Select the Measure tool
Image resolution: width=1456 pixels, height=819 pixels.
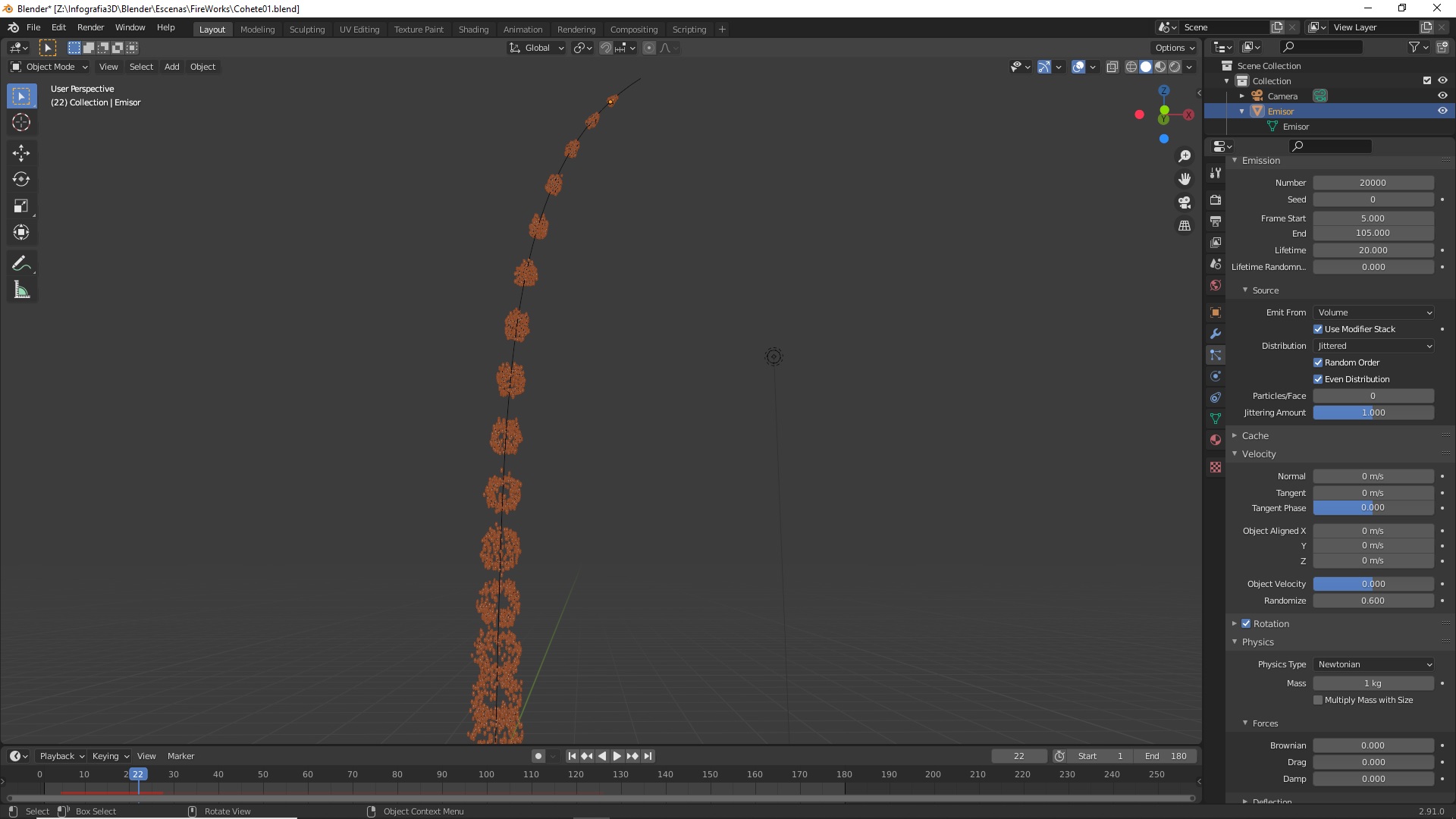coord(21,290)
